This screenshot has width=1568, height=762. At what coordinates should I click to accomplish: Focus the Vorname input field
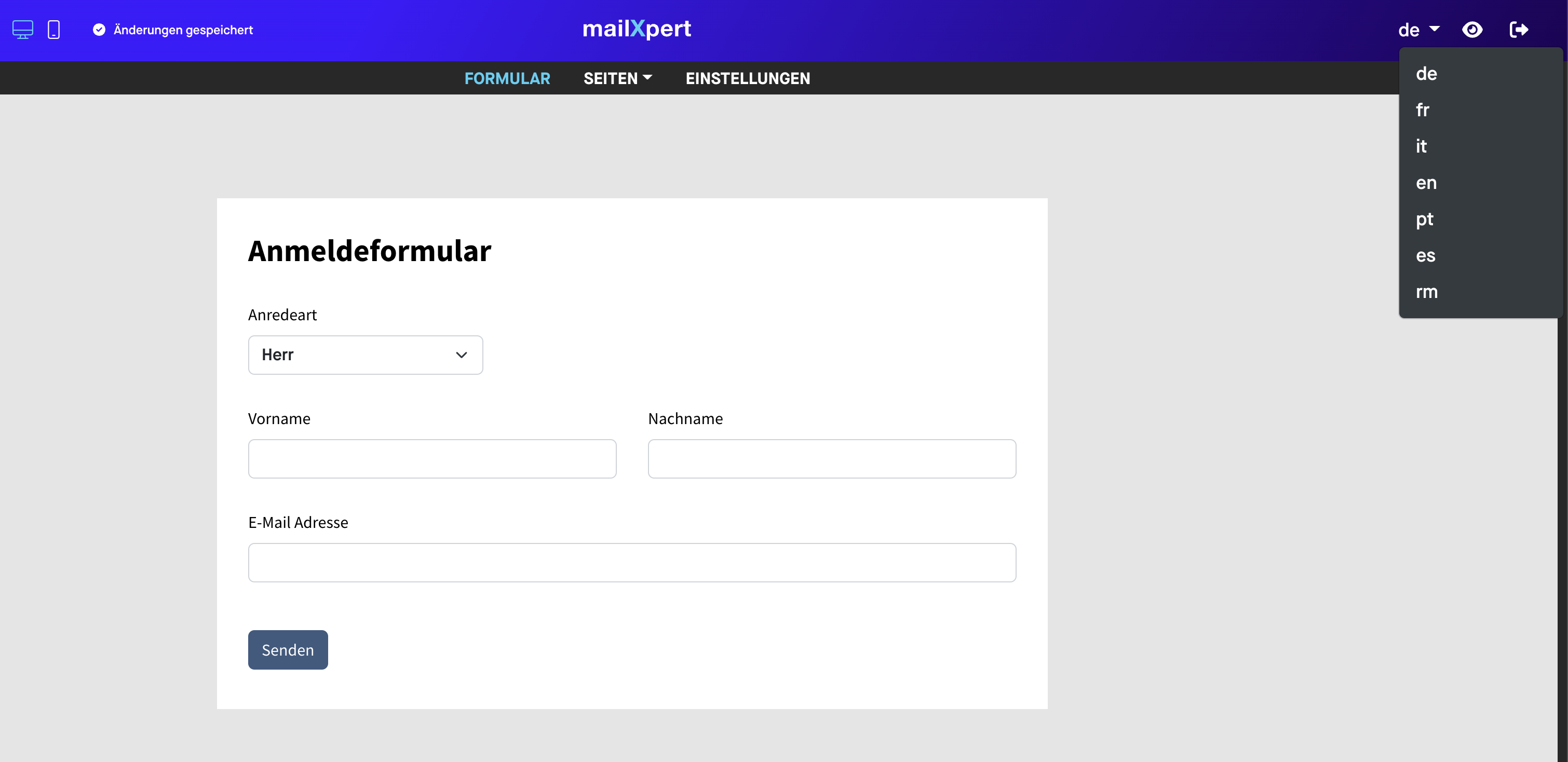tap(431, 459)
